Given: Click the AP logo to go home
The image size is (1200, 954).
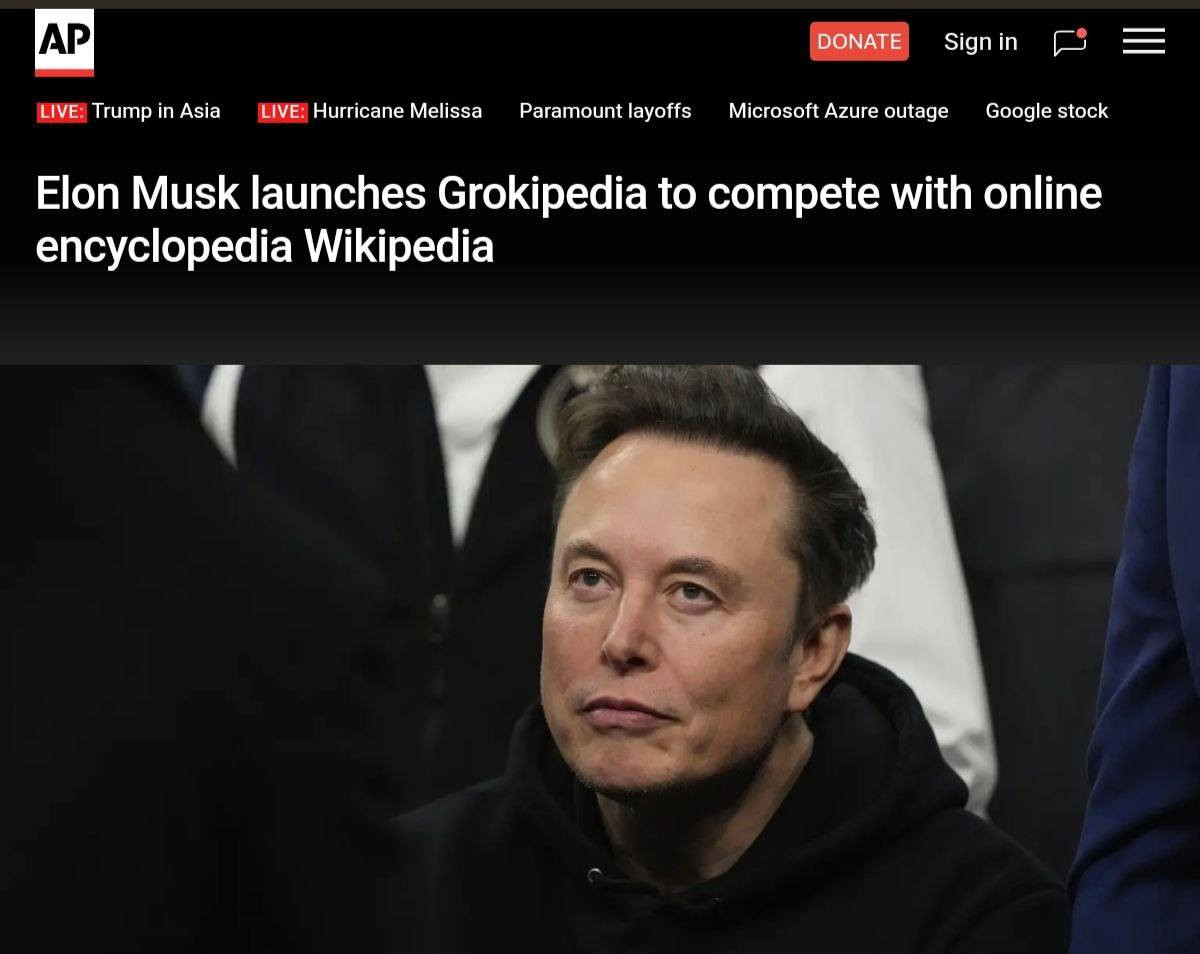Looking at the screenshot, I should pos(64,43).
